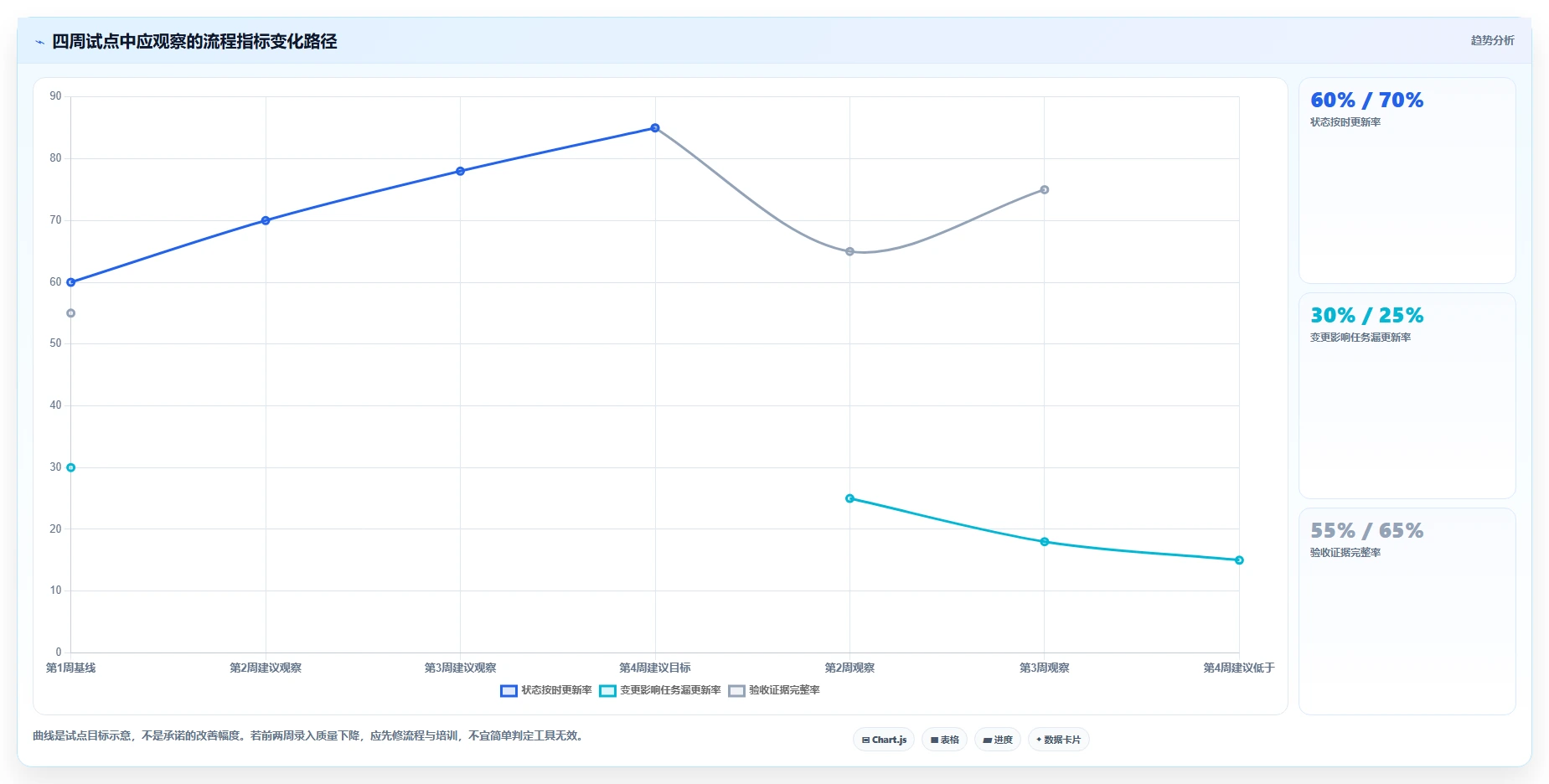Screen dimensions: 1549x784
Task: Click the 验收证据完整率 legend label
Action: 784,690
